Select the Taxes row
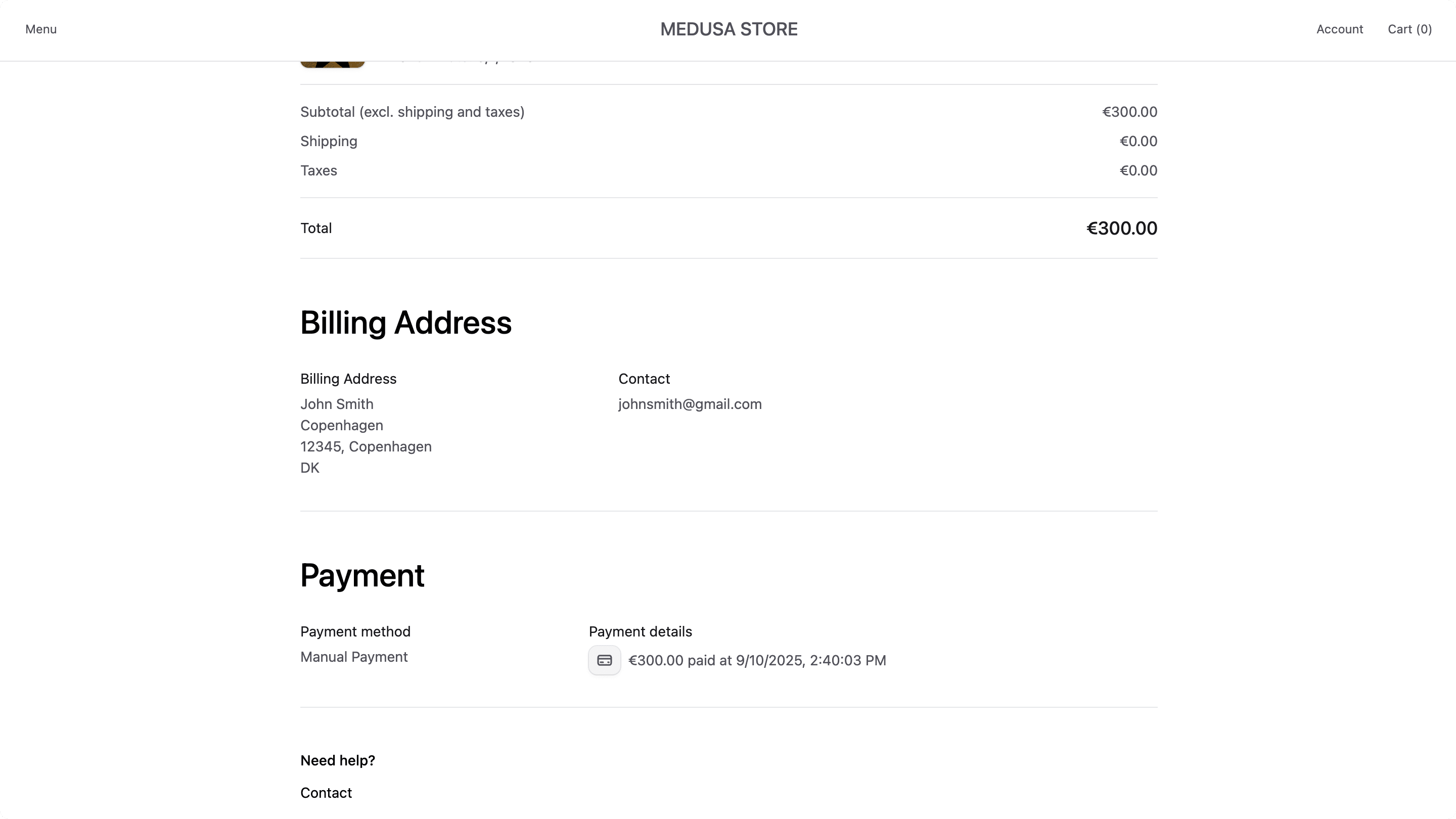Viewport: 1456px width, 819px height. (318, 170)
